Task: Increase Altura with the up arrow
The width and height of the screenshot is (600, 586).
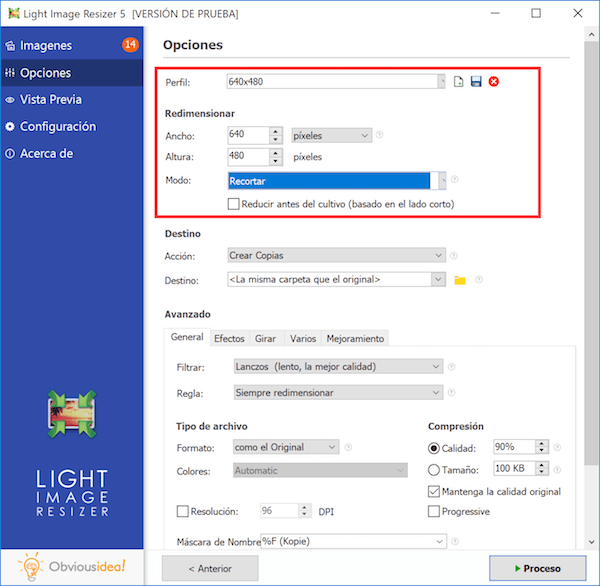Action: point(276,153)
